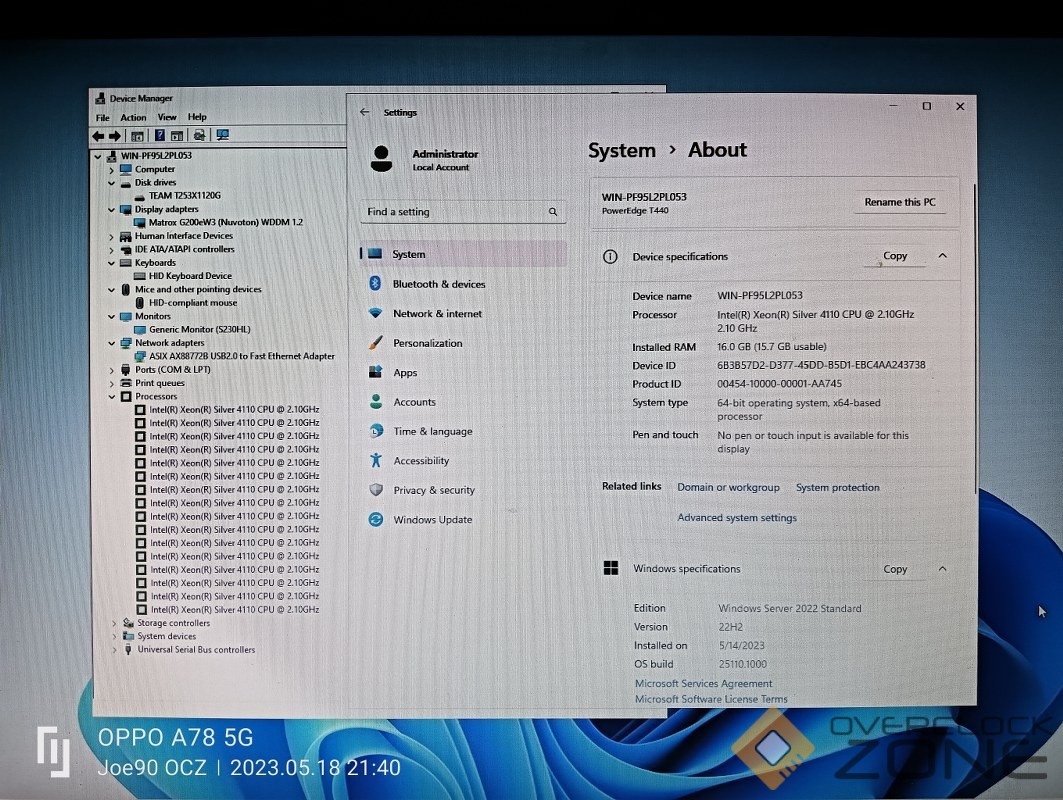
Task: Open Network & internet via its icon
Action: (x=376, y=313)
